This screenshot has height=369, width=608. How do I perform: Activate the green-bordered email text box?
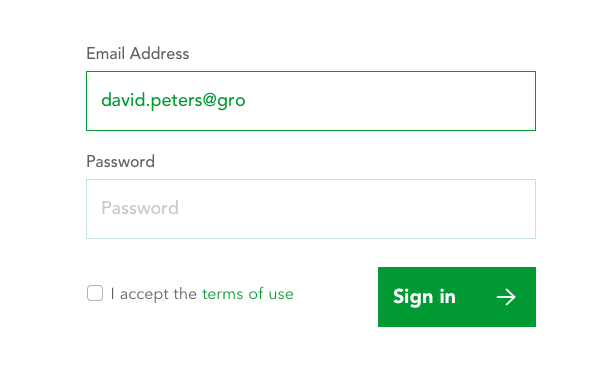pyautogui.click(x=311, y=101)
